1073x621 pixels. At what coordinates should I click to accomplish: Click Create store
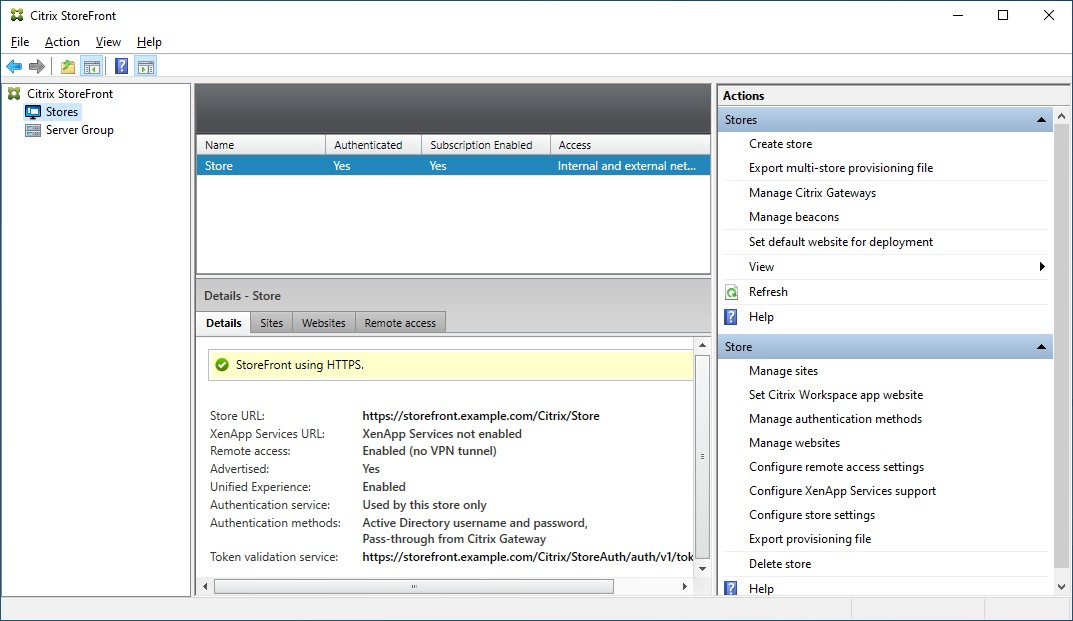coord(780,144)
